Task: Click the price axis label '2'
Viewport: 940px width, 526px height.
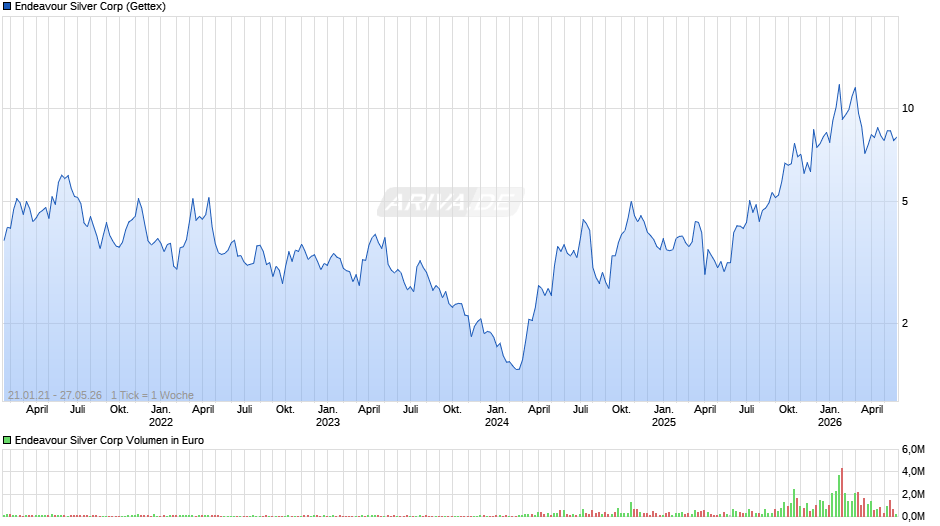Action: coord(905,323)
